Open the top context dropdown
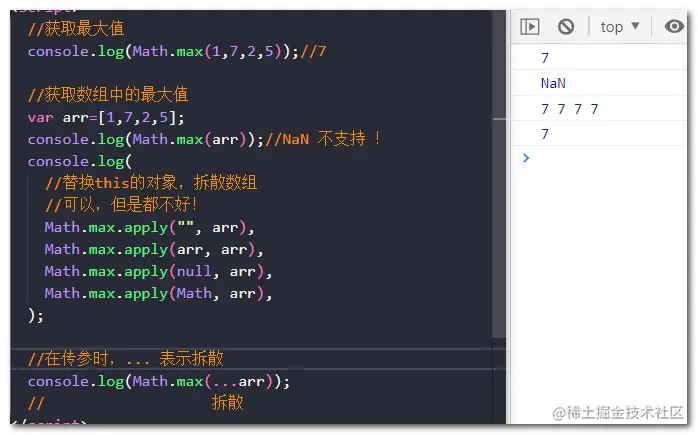 pos(620,27)
